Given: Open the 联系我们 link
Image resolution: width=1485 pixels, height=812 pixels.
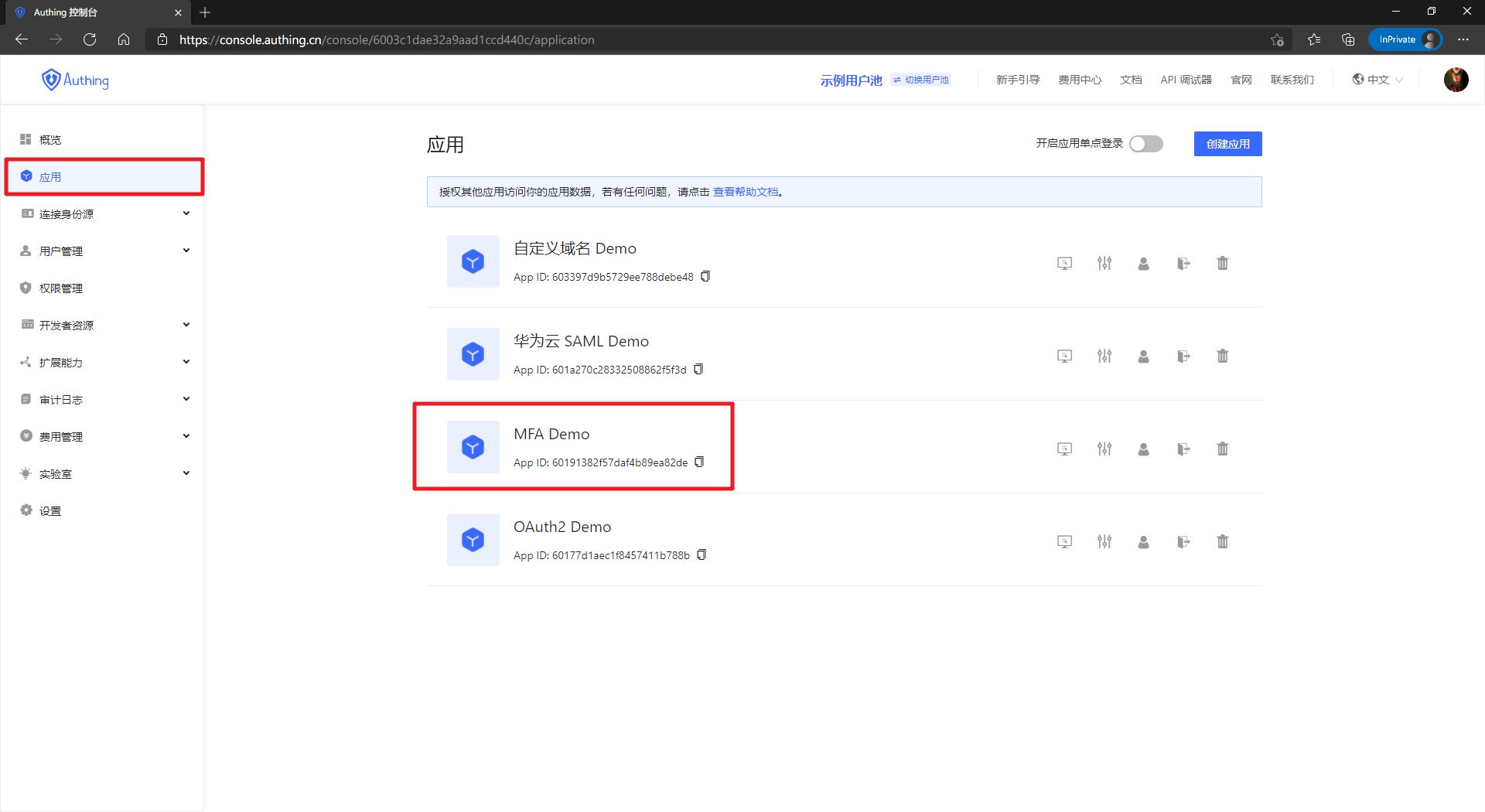Looking at the screenshot, I should click(1292, 80).
